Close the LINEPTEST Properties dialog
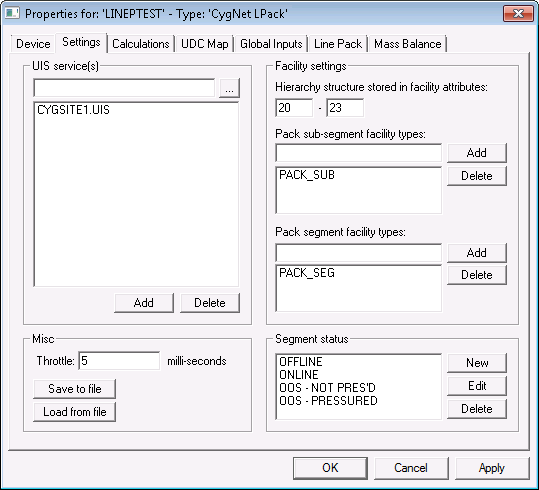 pos(518,14)
